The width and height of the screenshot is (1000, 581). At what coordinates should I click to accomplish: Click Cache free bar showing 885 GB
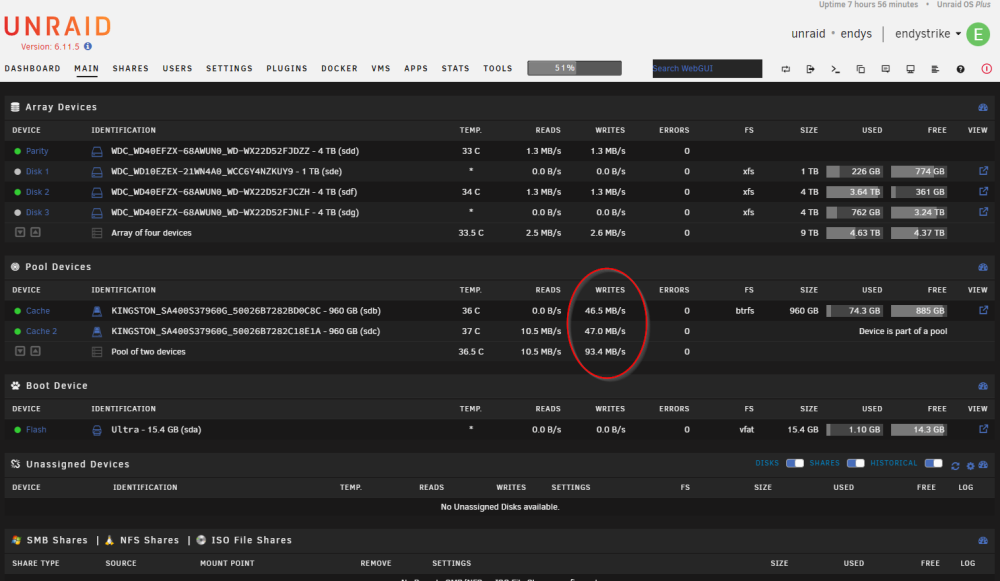point(918,311)
